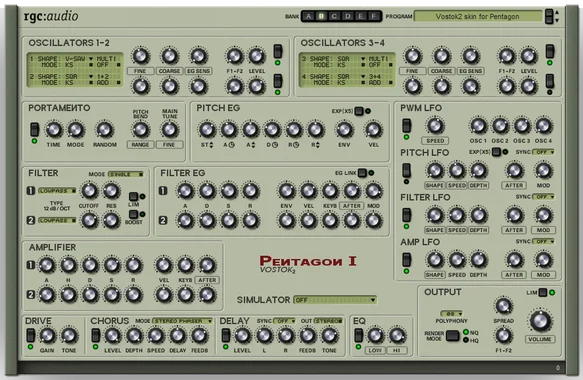Select bank C
Screen dimensions: 583x380
pos(335,16)
